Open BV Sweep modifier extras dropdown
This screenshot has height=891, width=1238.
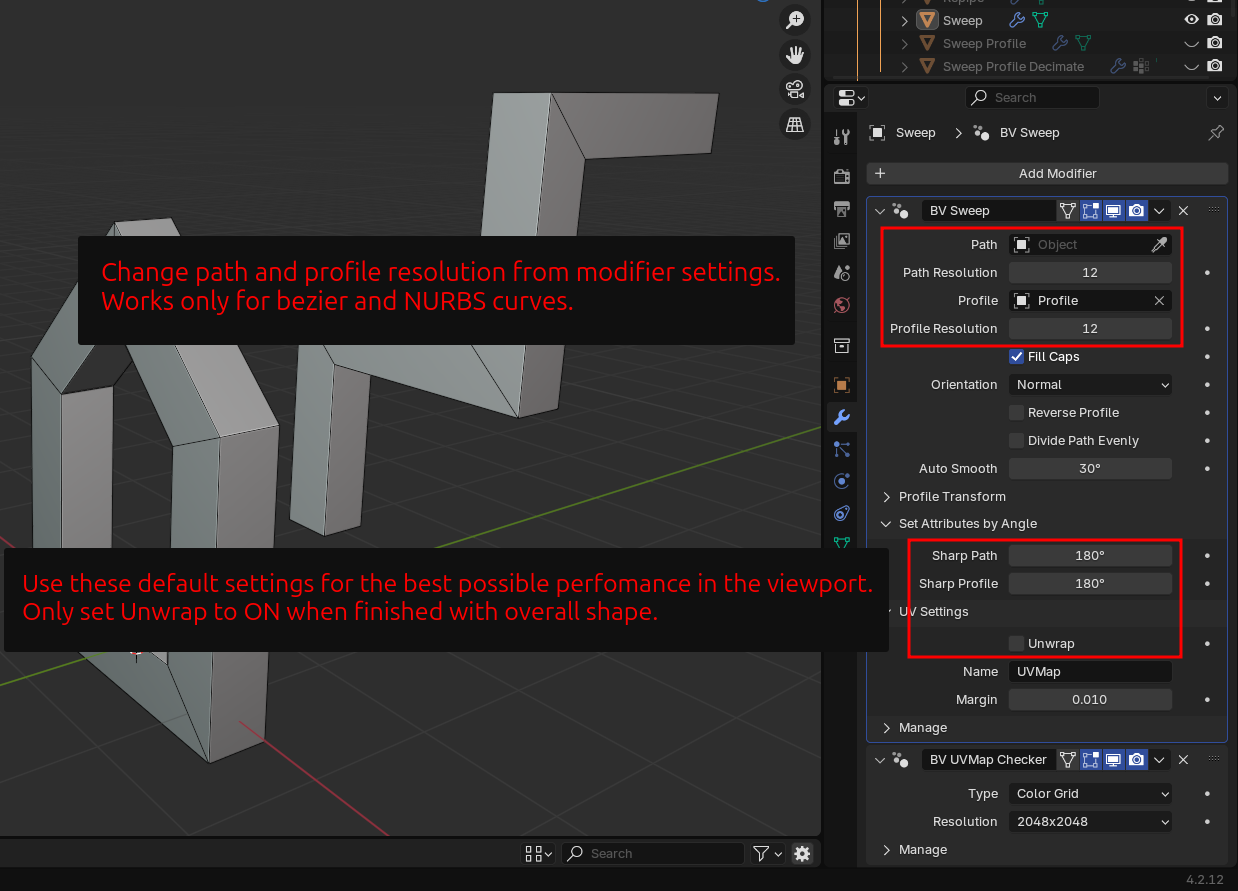[1159, 211]
